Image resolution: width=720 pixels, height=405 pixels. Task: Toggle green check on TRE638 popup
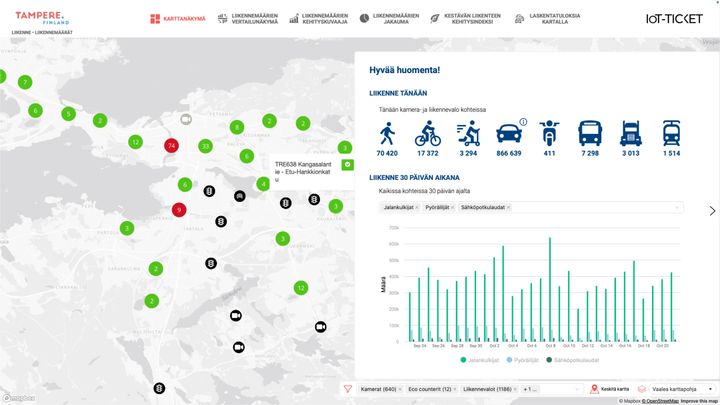point(348,164)
